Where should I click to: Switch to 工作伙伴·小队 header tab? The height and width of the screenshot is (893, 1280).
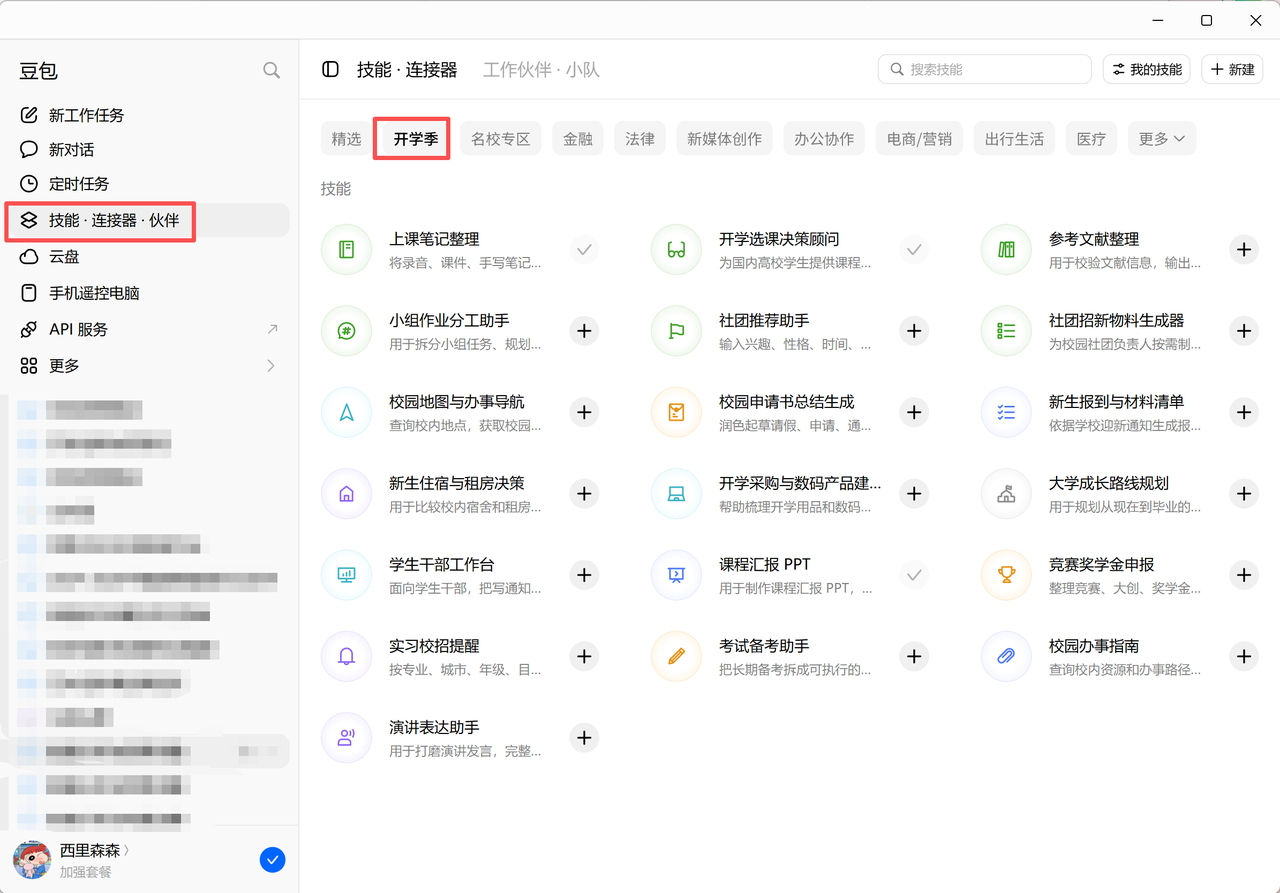[541, 70]
